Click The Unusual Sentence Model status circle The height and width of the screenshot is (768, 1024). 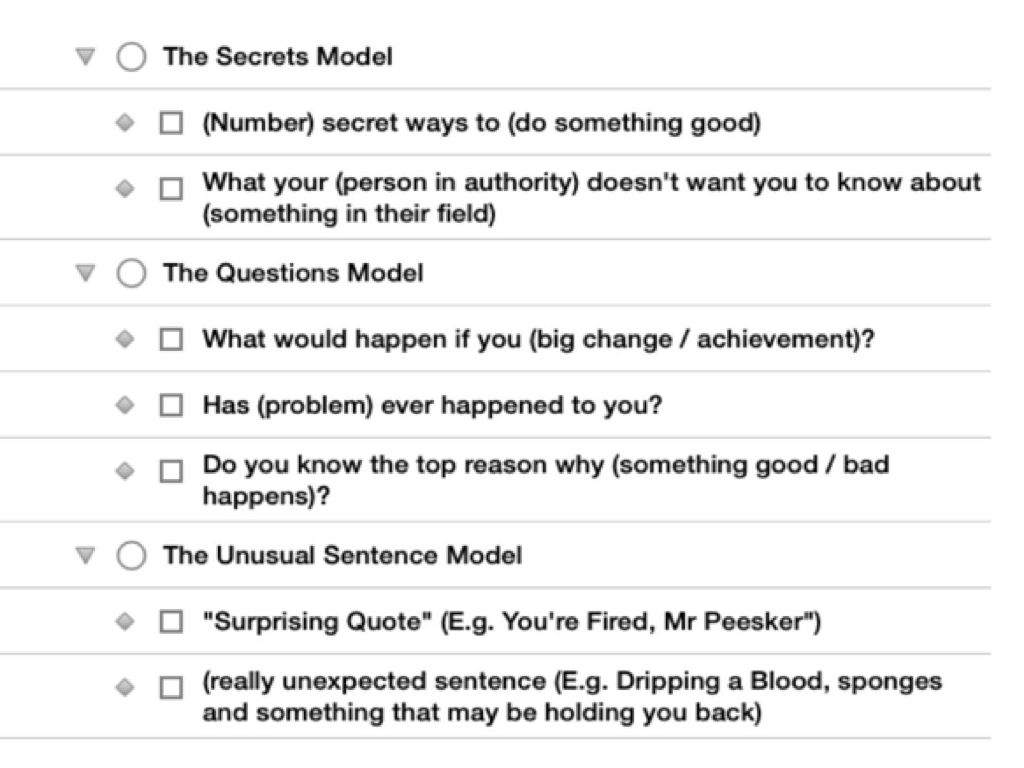[131, 556]
